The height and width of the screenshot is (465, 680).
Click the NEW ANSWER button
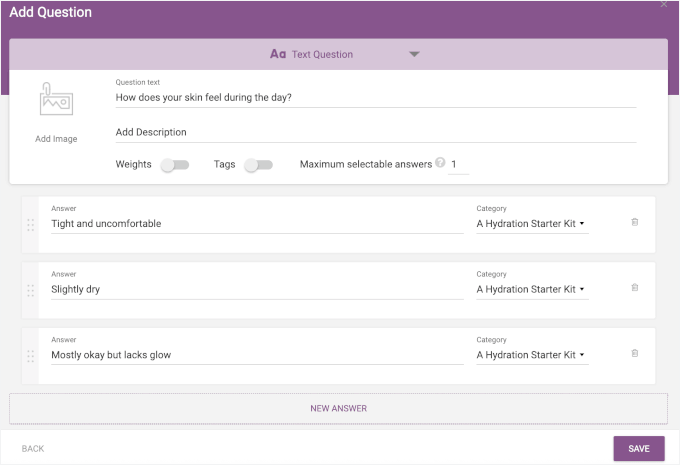[338, 408]
